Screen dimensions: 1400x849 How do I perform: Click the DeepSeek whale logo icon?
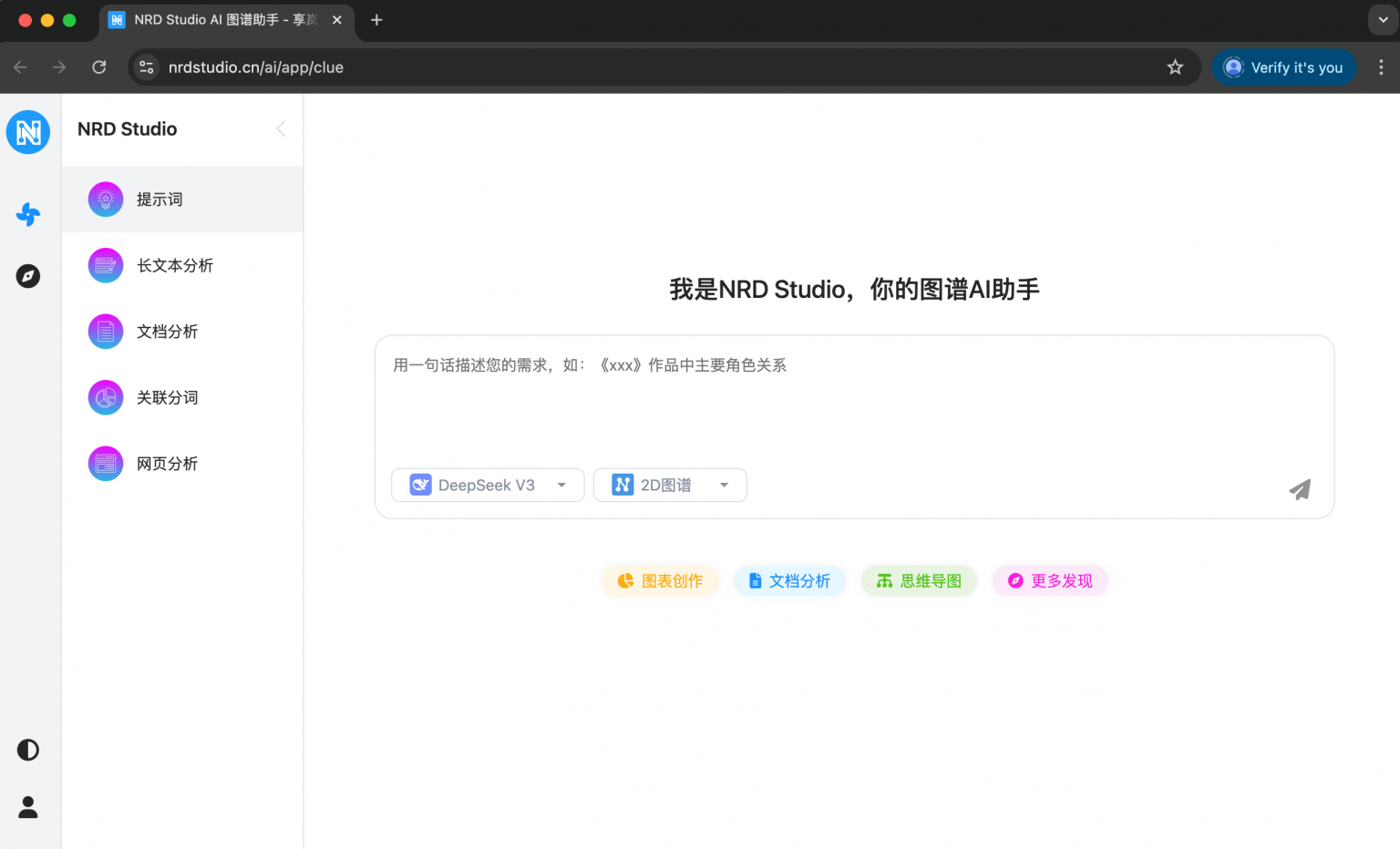click(x=420, y=485)
